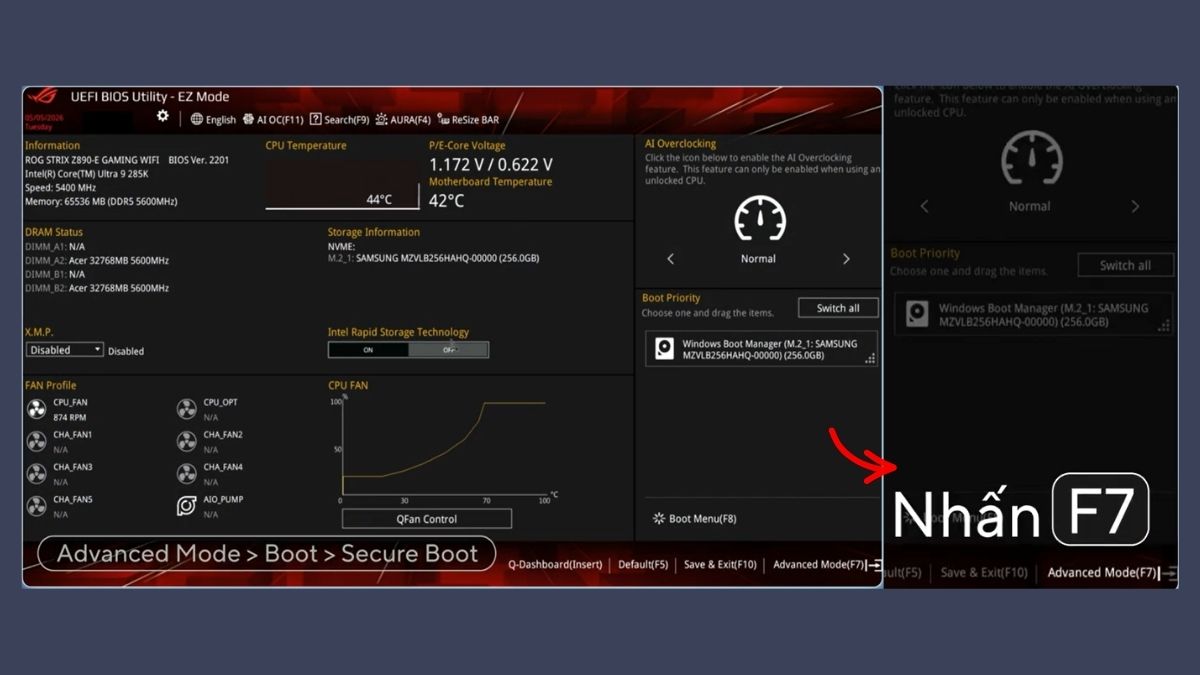Open QFan Control
The height and width of the screenshot is (675, 1200).
click(427, 519)
